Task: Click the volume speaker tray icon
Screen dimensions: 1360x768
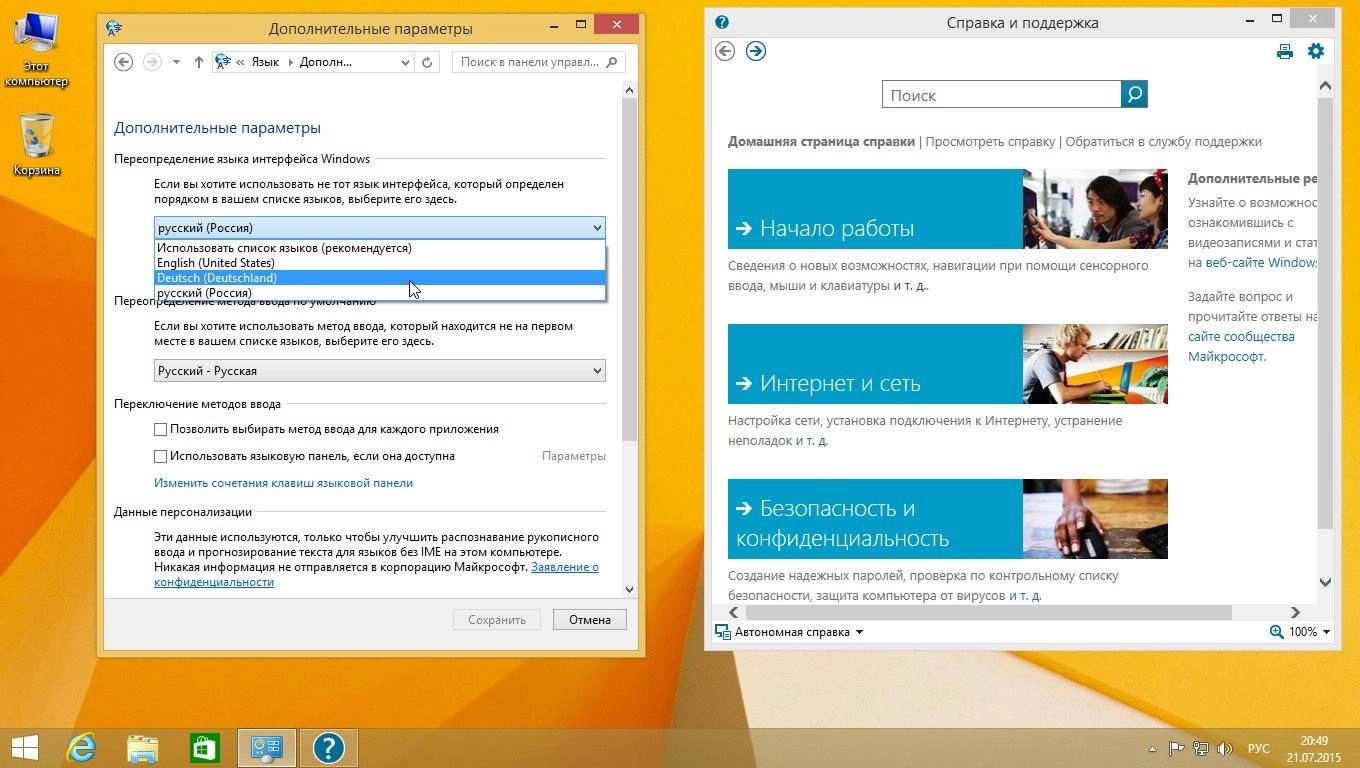Action: click(1224, 748)
